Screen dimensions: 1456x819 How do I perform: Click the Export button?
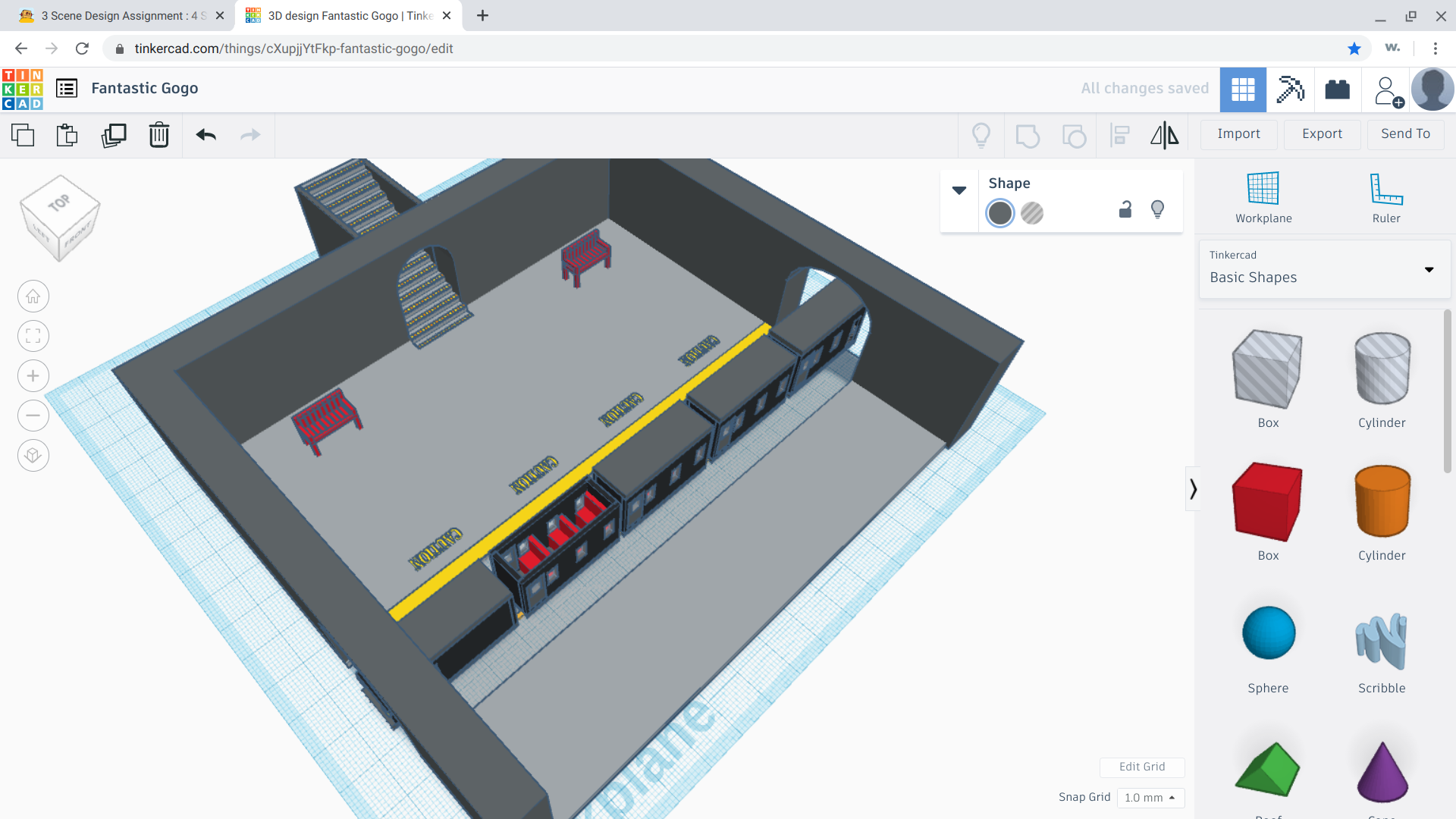tap(1323, 134)
